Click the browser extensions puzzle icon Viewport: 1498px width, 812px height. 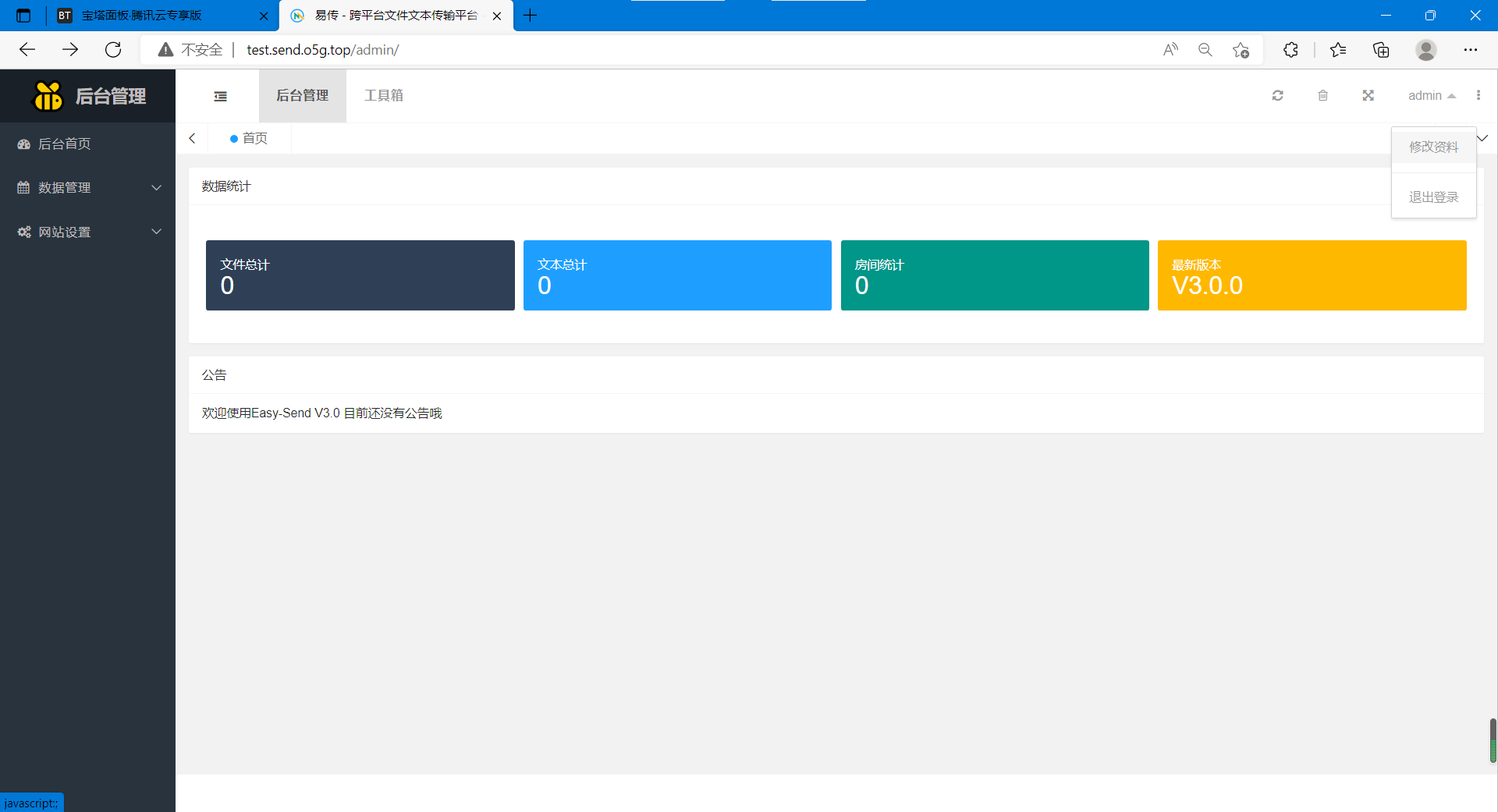(x=1290, y=50)
